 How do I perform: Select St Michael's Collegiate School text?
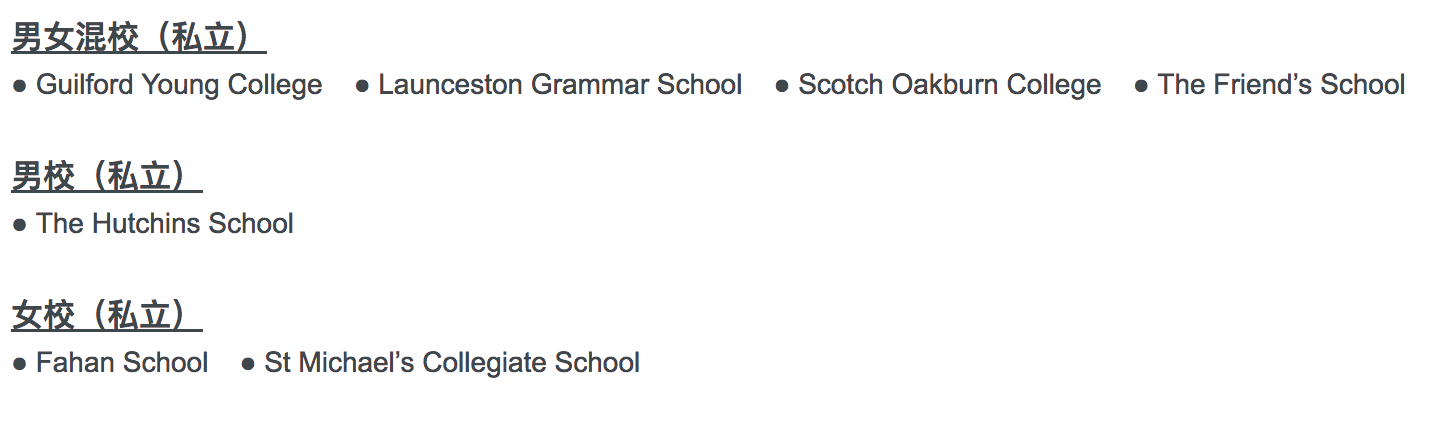452,362
